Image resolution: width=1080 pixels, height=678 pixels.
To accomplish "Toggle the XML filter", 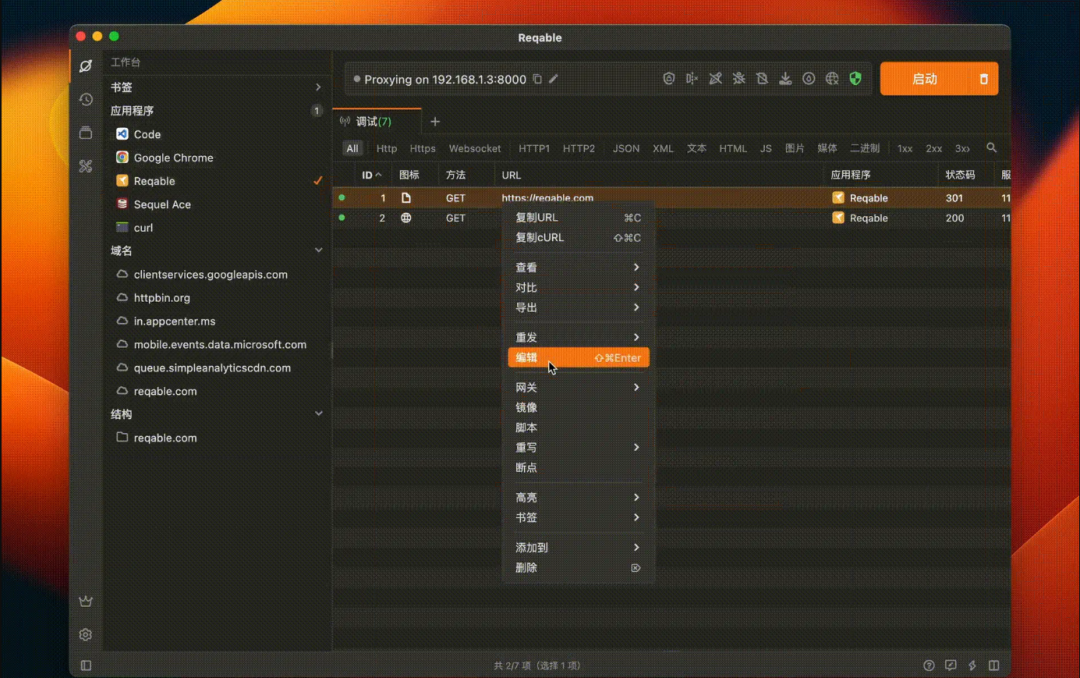I will click(663, 148).
